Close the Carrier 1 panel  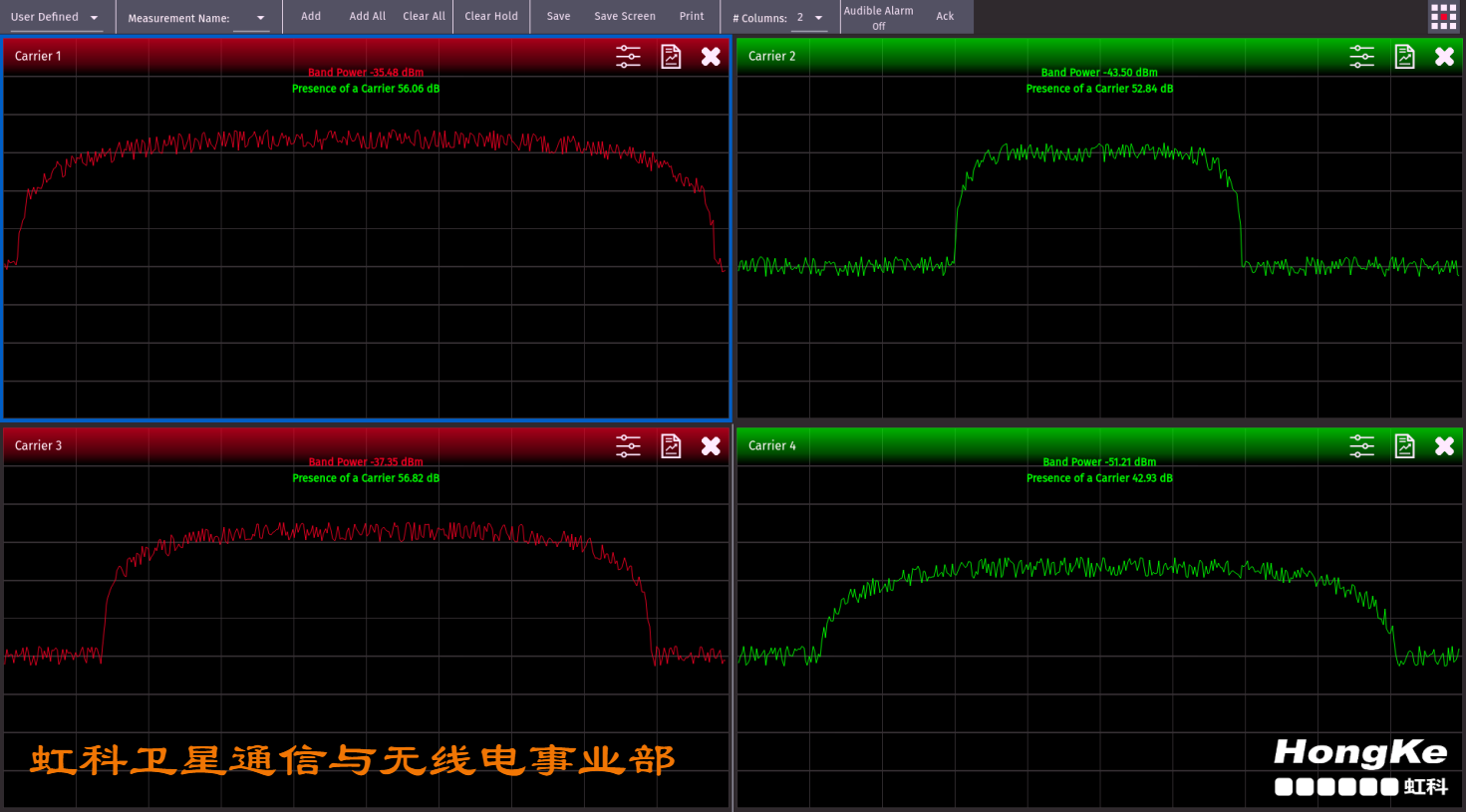[x=711, y=57]
